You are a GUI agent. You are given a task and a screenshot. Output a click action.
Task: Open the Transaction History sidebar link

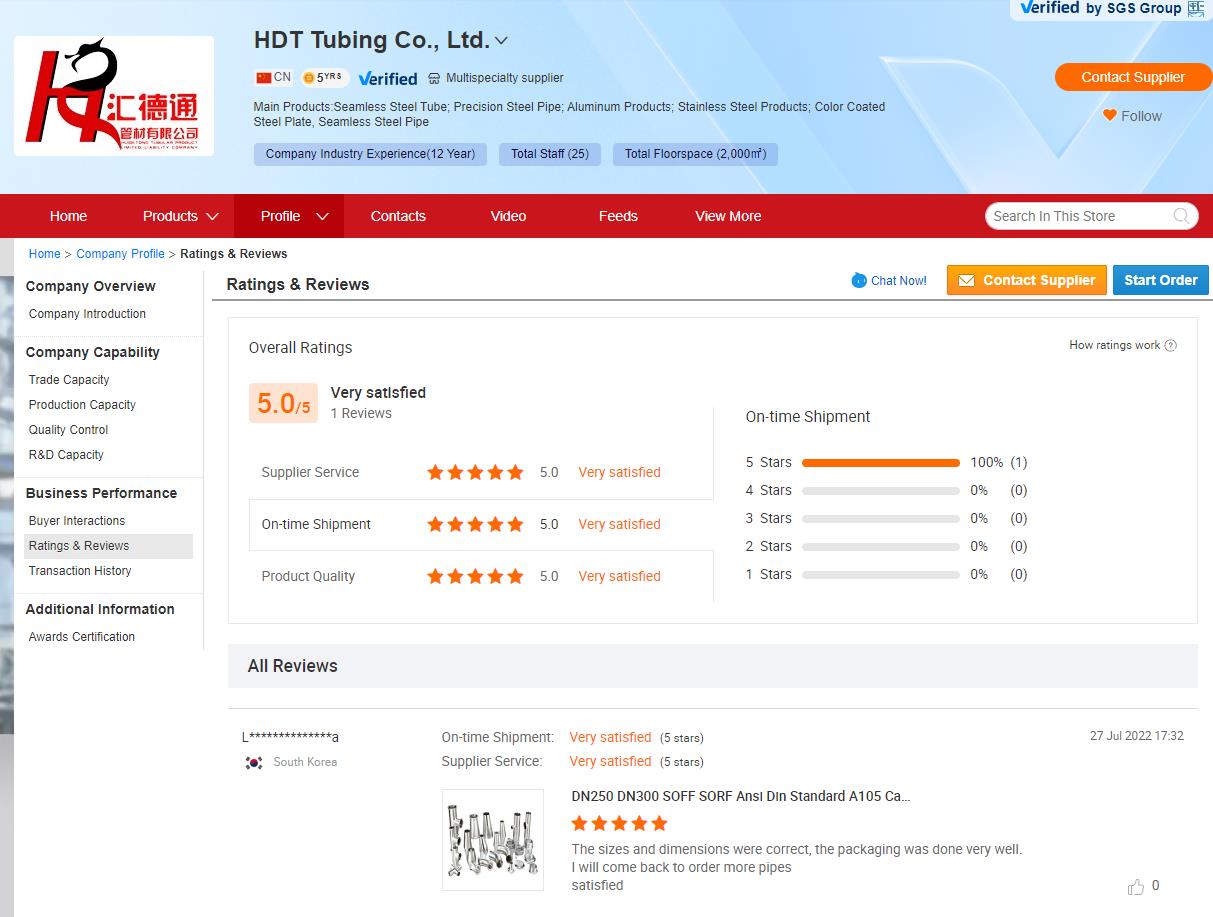(x=80, y=571)
